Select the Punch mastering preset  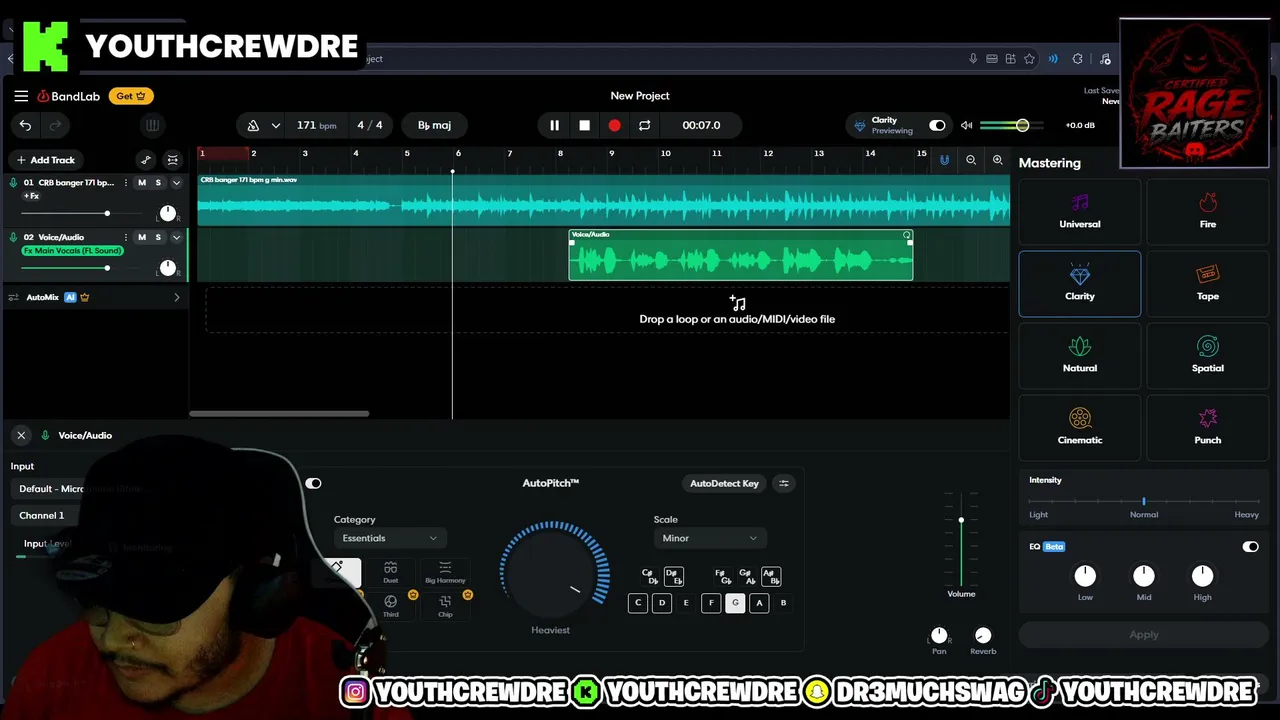pyautogui.click(x=1208, y=428)
